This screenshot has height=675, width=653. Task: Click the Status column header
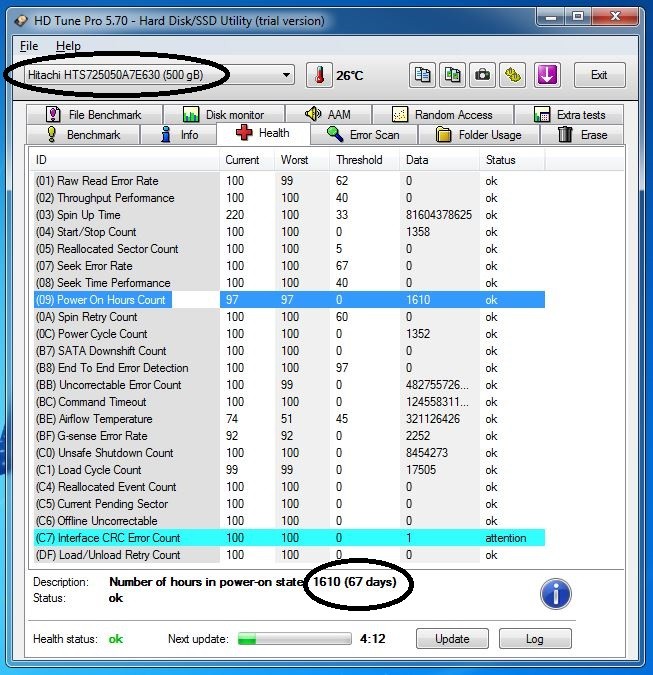point(512,160)
